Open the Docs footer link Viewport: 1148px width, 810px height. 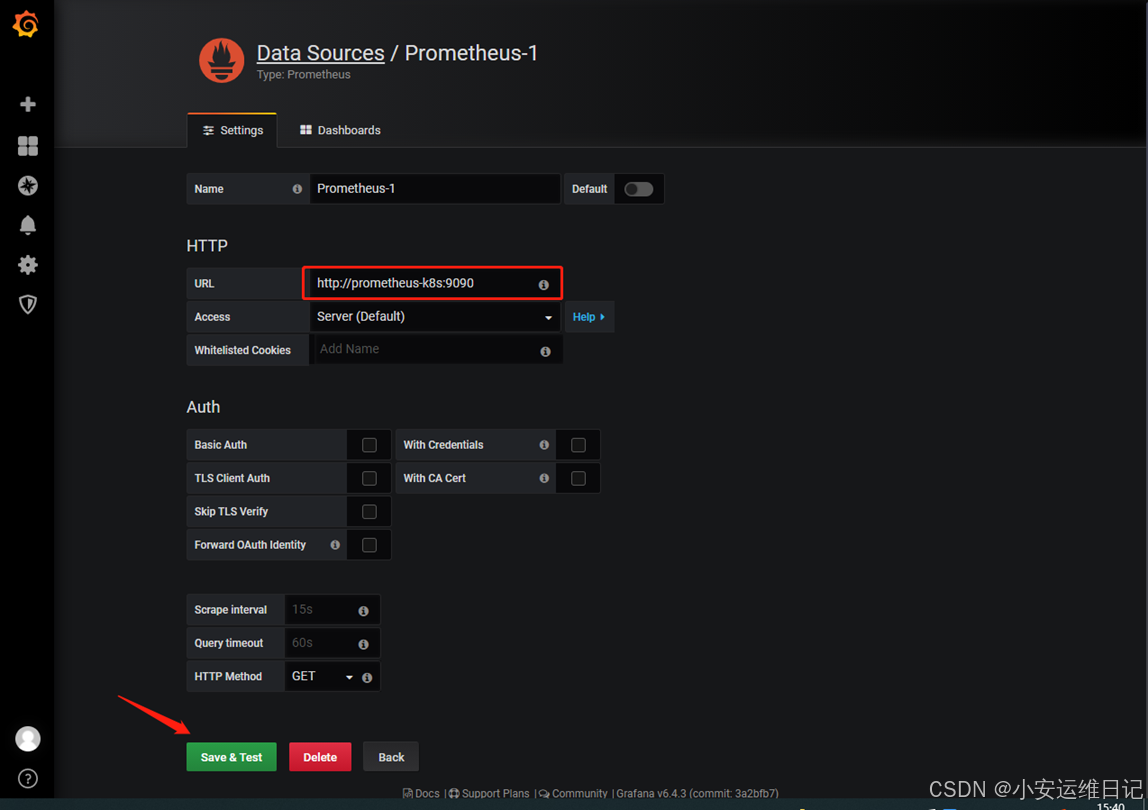click(422, 793)
